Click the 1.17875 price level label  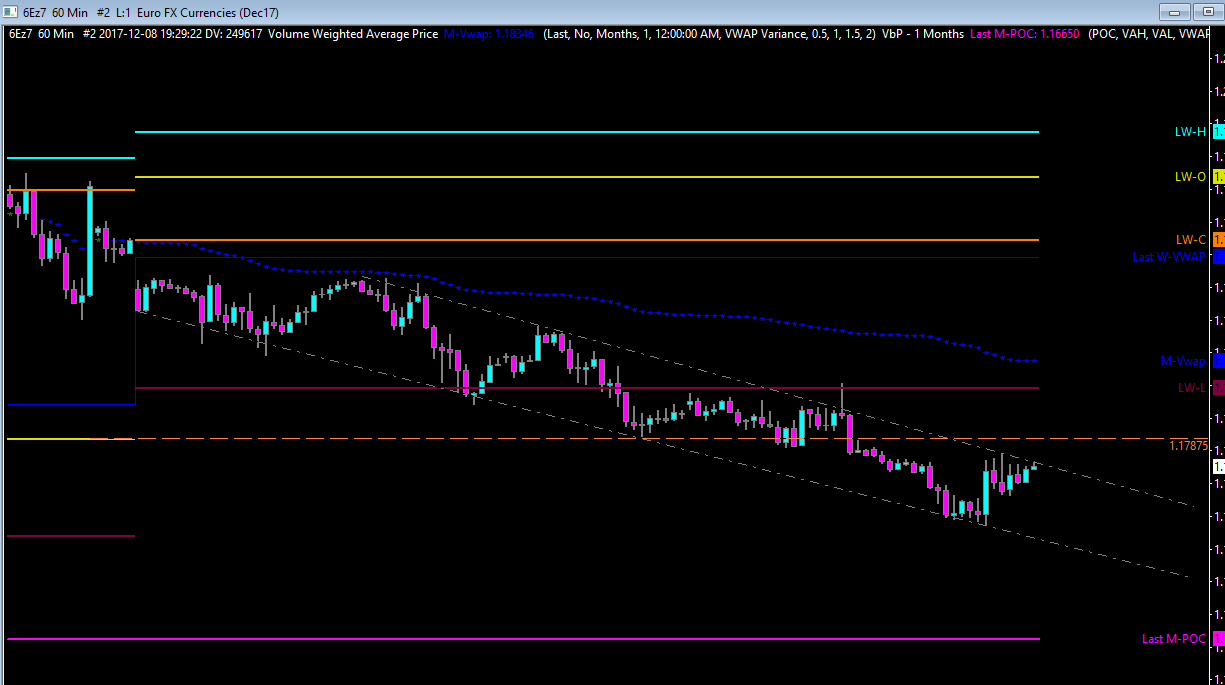(1188, 446)
